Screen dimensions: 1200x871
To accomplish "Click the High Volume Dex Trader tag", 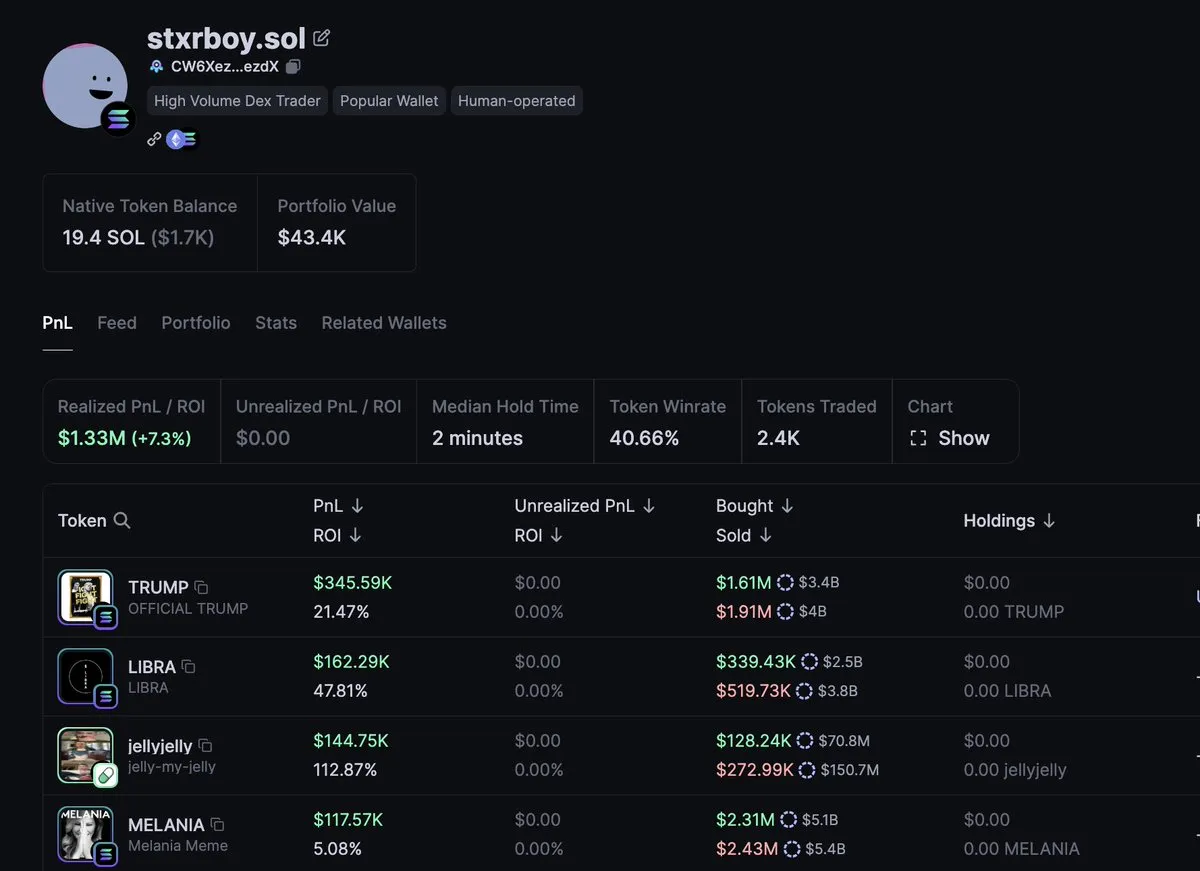I will [x=237, y=101].
